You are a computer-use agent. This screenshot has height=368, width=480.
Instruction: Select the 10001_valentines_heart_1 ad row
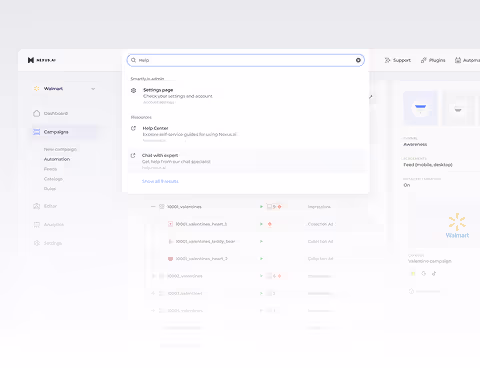(x=201, y=224)
